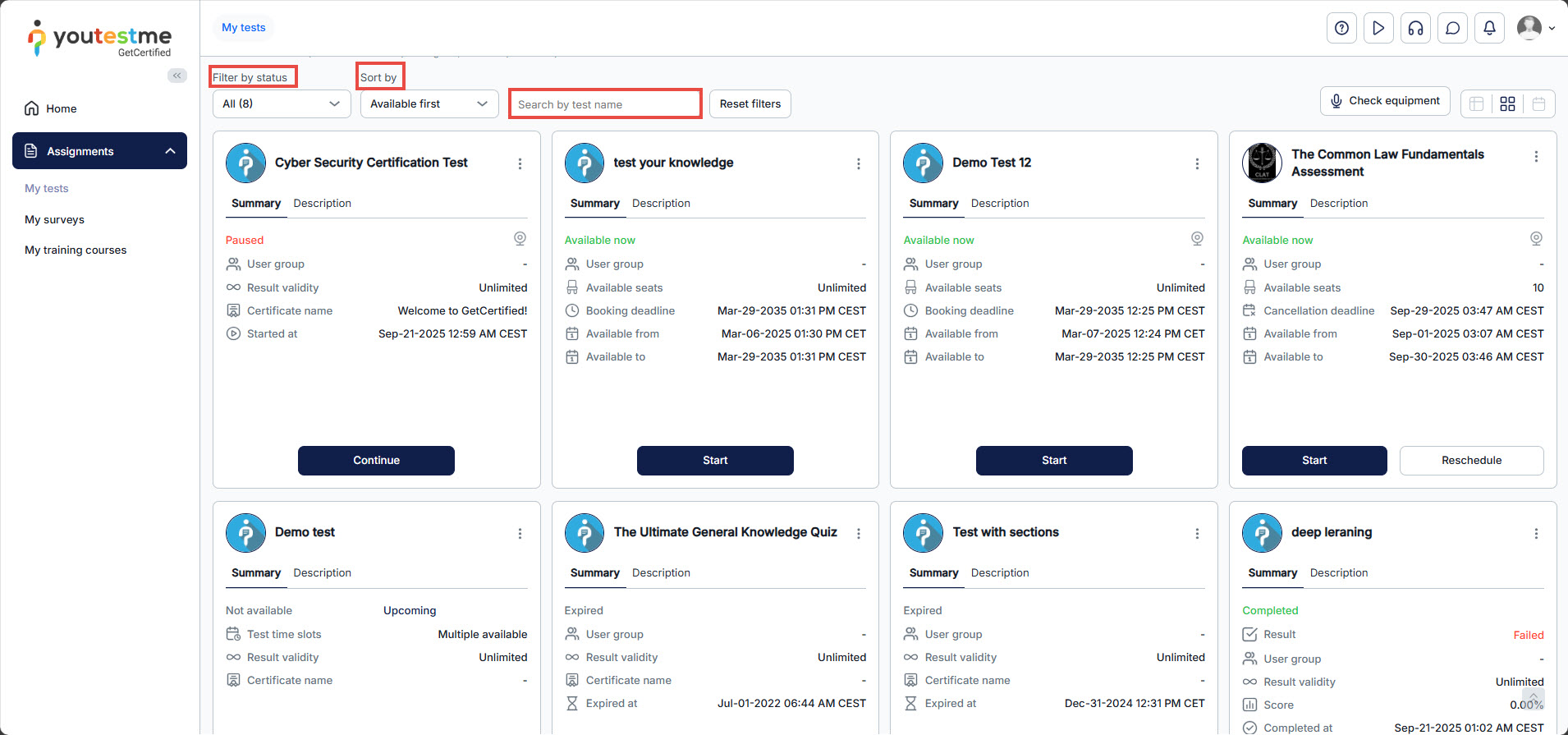Collapse the sidebar with double-chevron icon
Screen dimensions: 1568x735
(x=177, y=76)
